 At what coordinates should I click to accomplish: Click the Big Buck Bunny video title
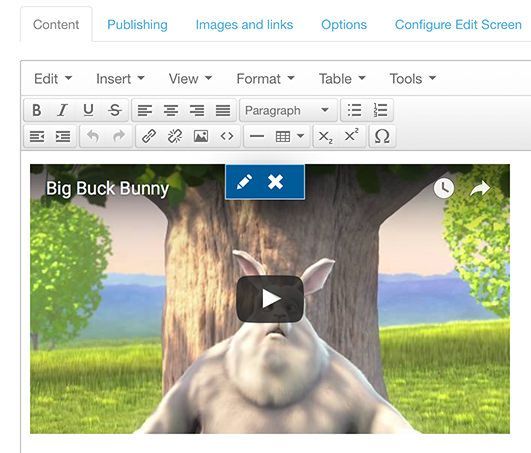coord(107,188)
